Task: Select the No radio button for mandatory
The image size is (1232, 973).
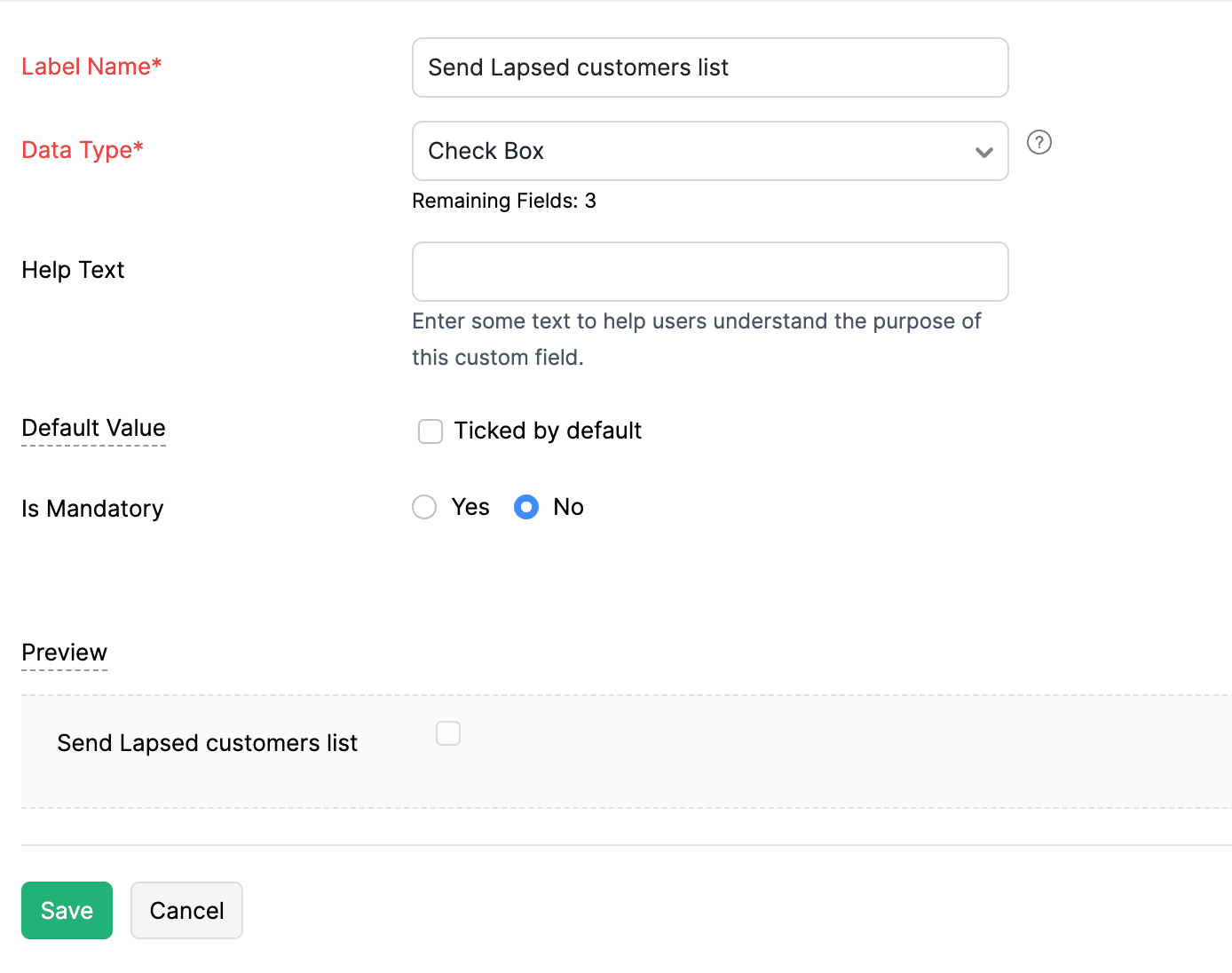Action: (526, 507)
